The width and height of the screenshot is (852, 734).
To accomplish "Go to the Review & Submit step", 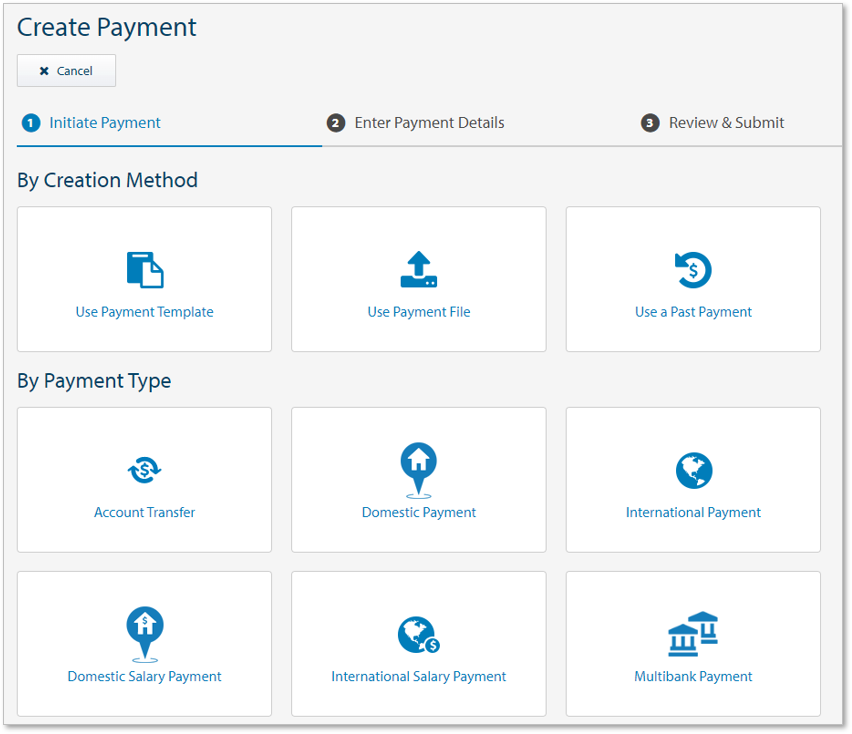I will tap(726, 122).
